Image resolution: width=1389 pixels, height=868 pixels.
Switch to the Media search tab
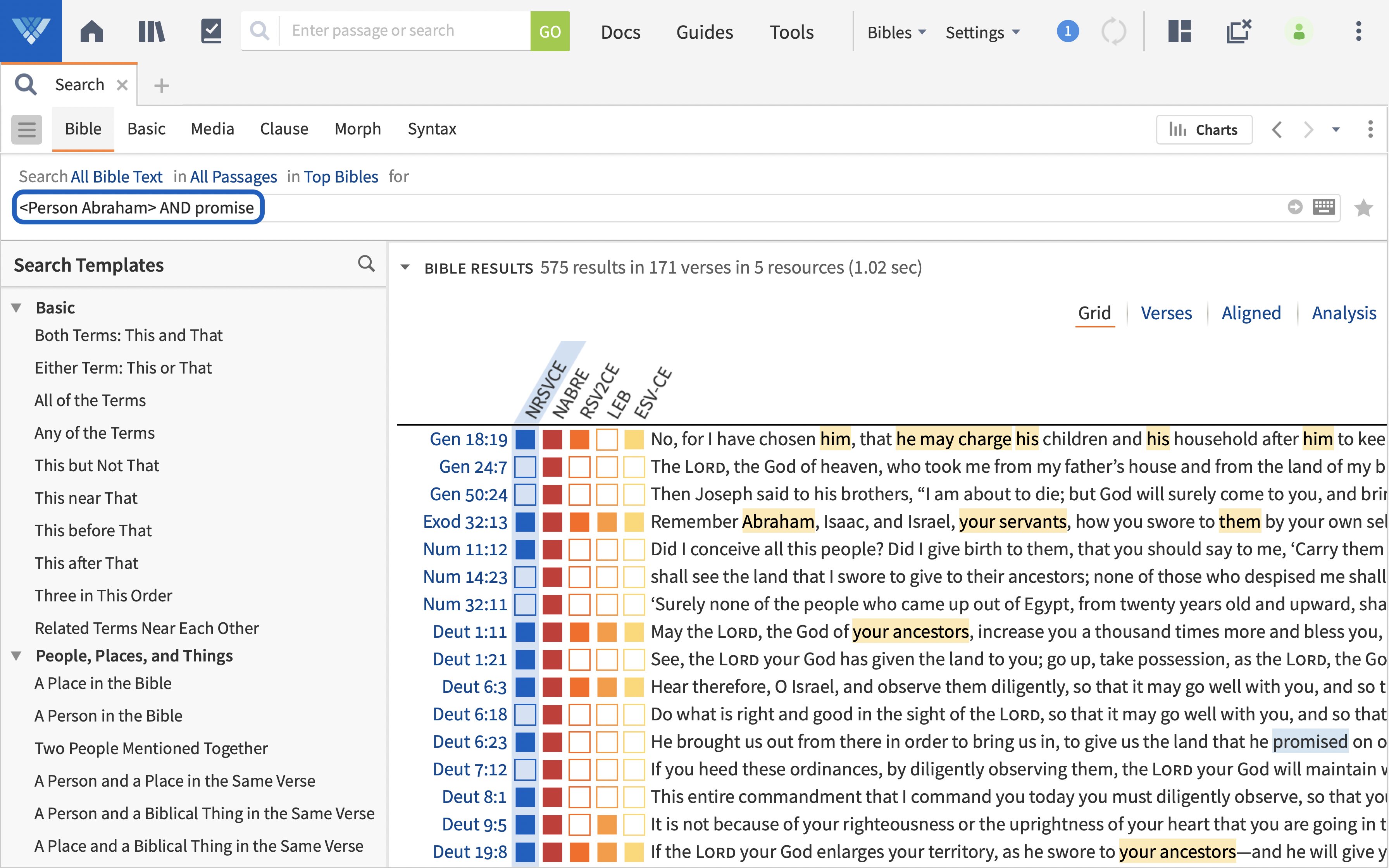[x=212, y=129]
